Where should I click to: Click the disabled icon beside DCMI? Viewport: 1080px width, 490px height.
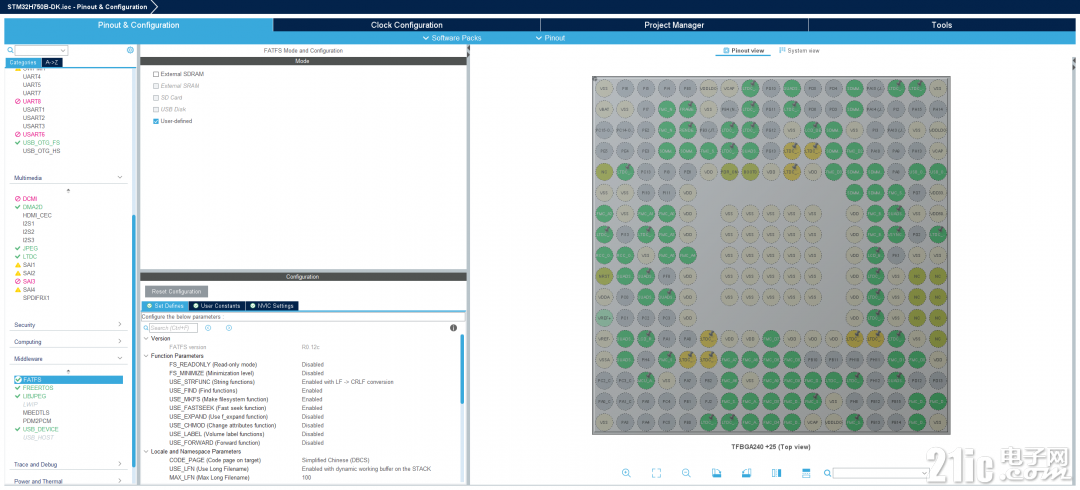tap(18, 198)
